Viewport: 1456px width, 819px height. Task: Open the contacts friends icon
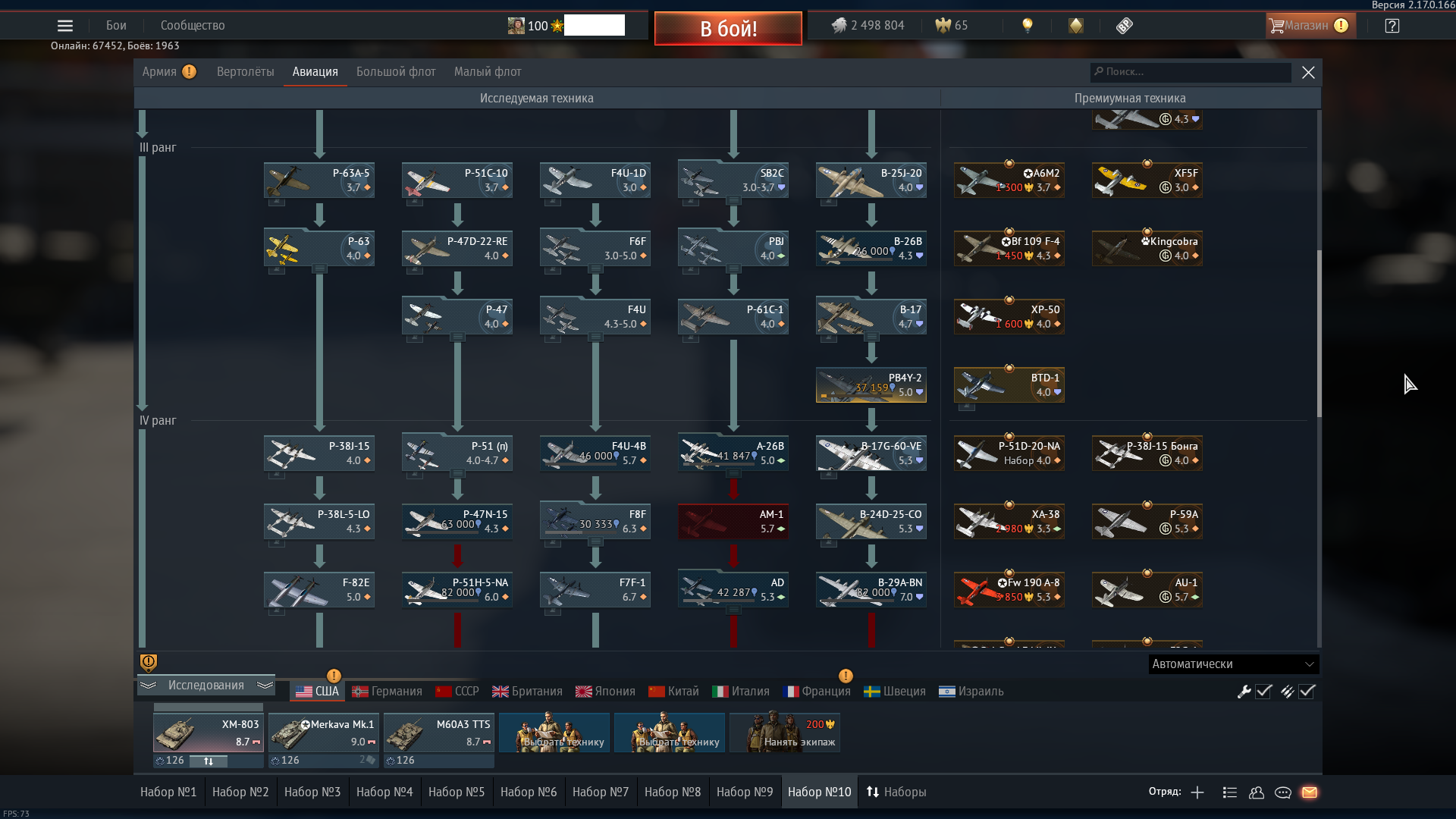1257,792
